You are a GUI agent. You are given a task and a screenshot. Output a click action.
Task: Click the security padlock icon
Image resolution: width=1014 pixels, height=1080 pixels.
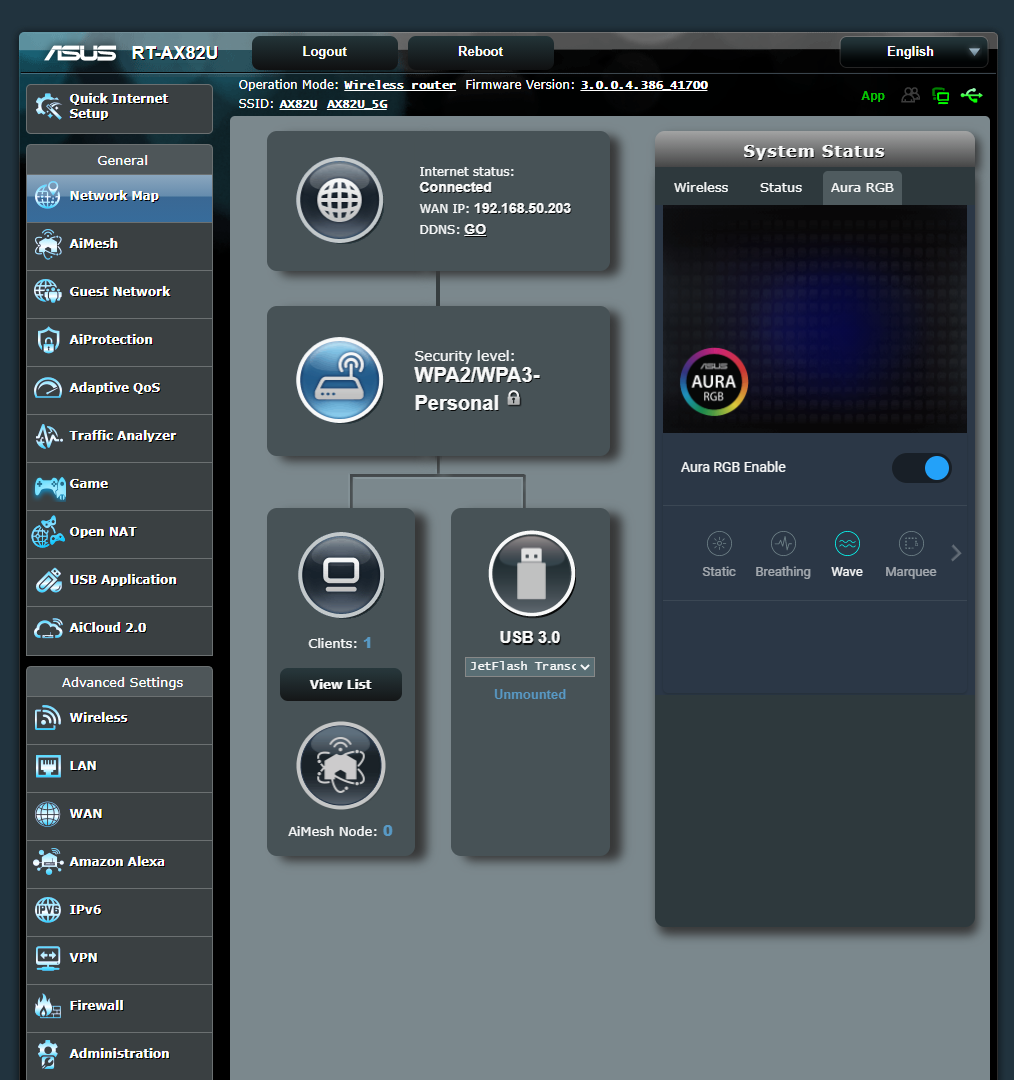[514, 398]
